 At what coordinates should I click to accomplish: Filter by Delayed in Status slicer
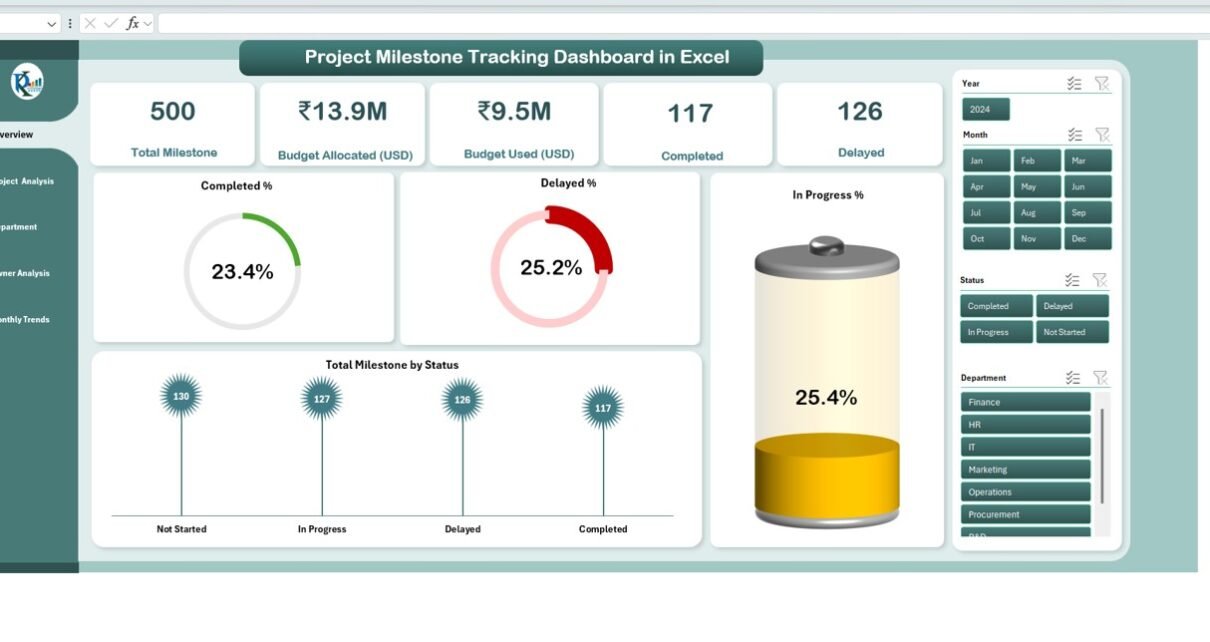point(1072,306)
